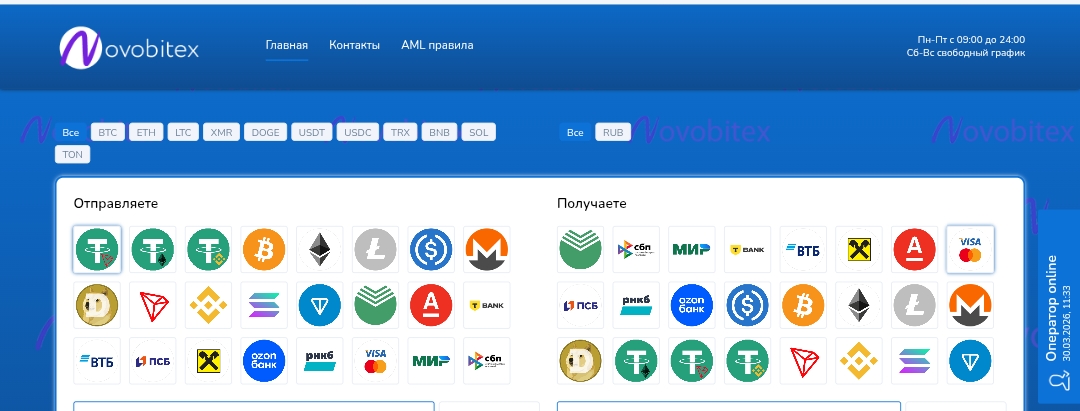
Task: Filter receive currencies by RUB
Action: (x=613, y=132)
